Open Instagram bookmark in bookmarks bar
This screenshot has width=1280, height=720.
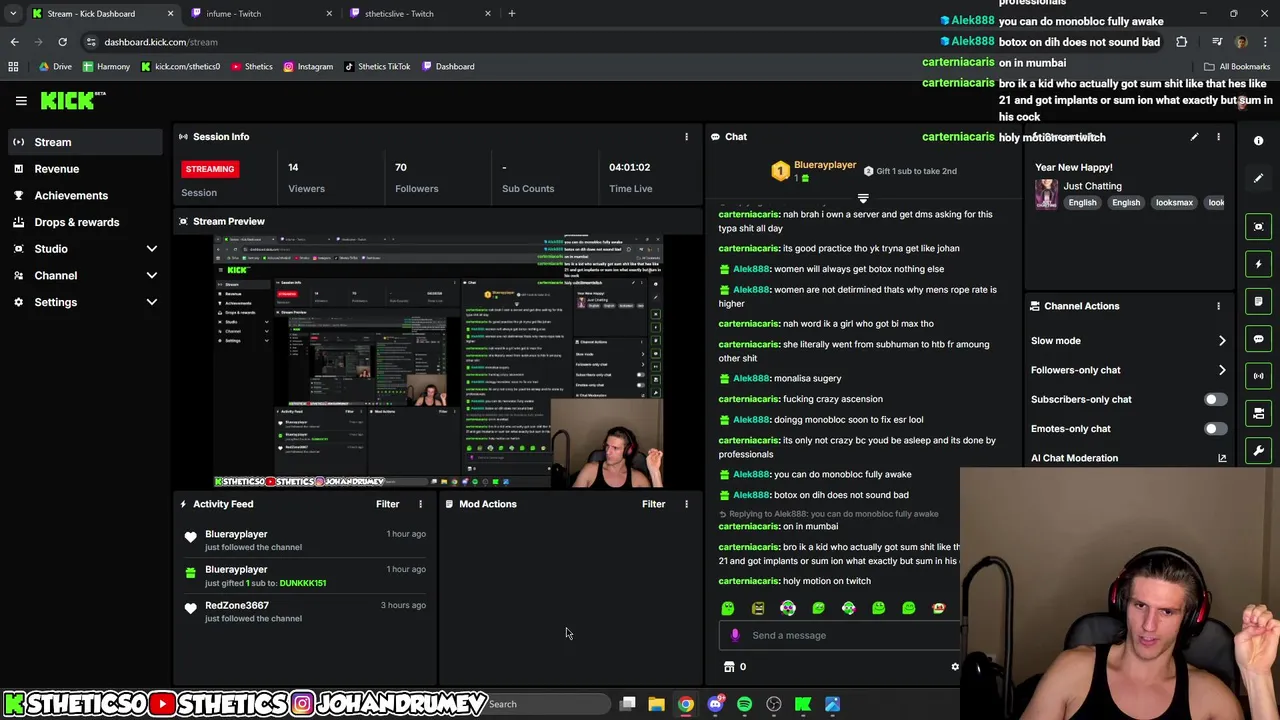(x=308, y=67)
